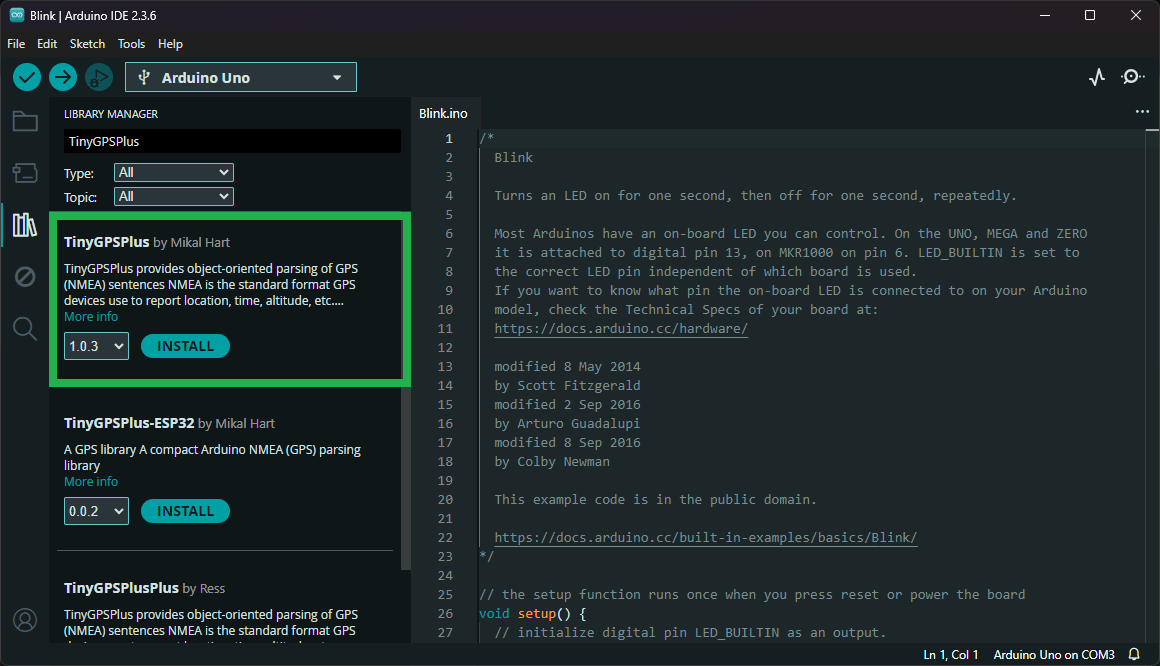Open the Serial Plotter icon
Image resolution: width=1160 pixels, height=666 pixels.
pyautogui.click(x=1097, y=77)
